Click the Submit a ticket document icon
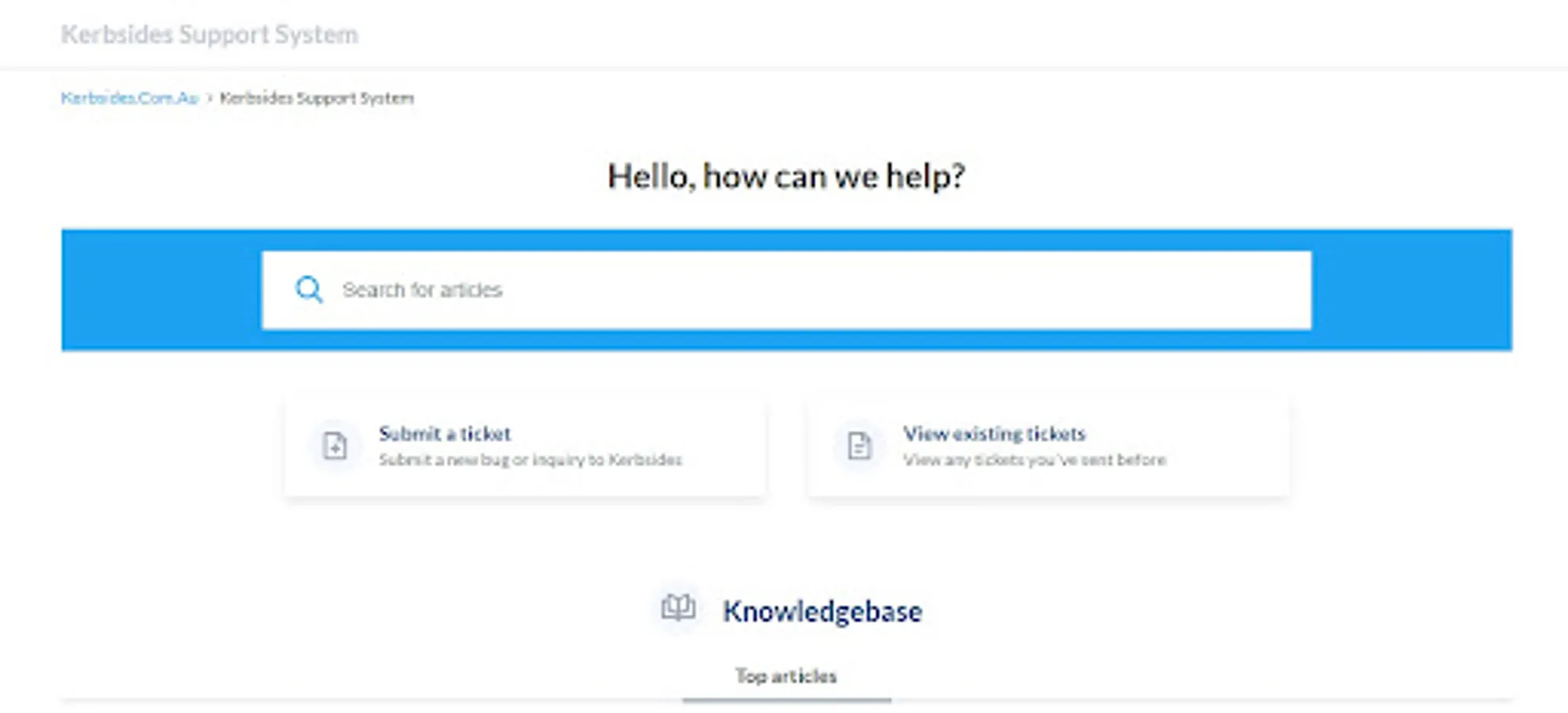Viewport: 1568px width, 713px height. (335, 446)
